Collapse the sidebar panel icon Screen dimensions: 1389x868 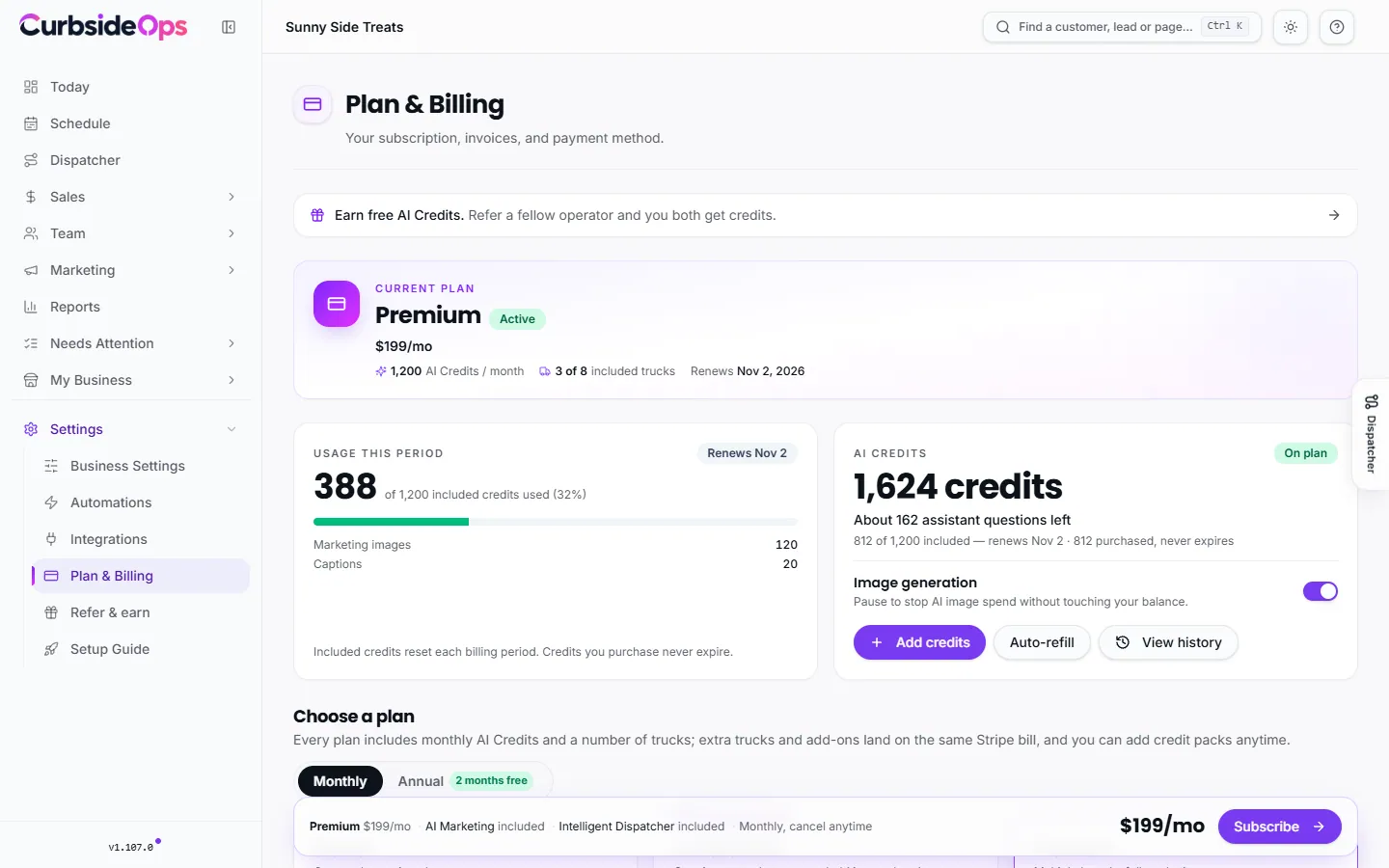229,27
